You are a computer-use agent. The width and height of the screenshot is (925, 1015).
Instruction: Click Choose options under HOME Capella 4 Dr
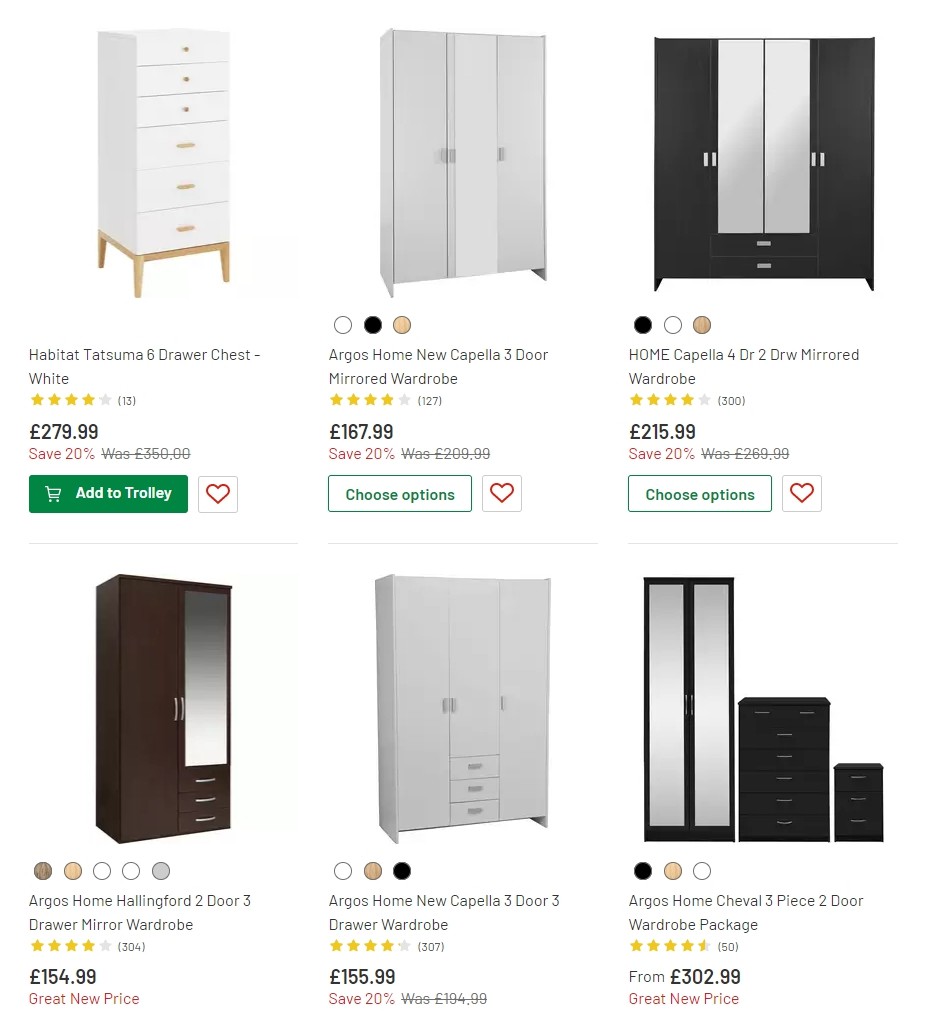coord(699,493)
